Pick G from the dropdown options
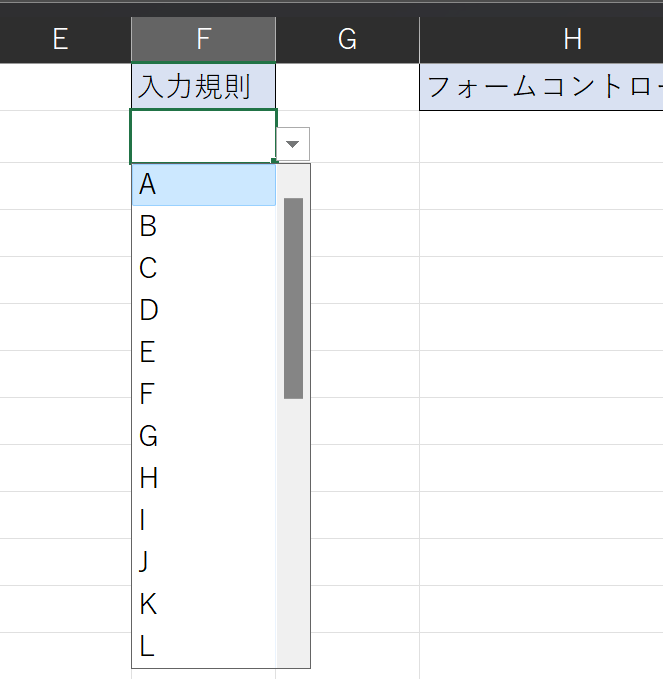 (204, 437)
